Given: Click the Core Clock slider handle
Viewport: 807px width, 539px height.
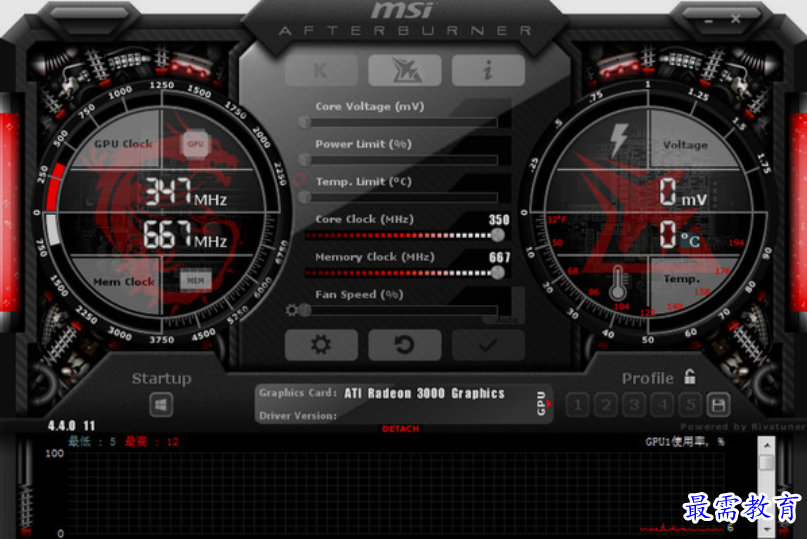Looking at the screenshot, I should coord(498,235).
